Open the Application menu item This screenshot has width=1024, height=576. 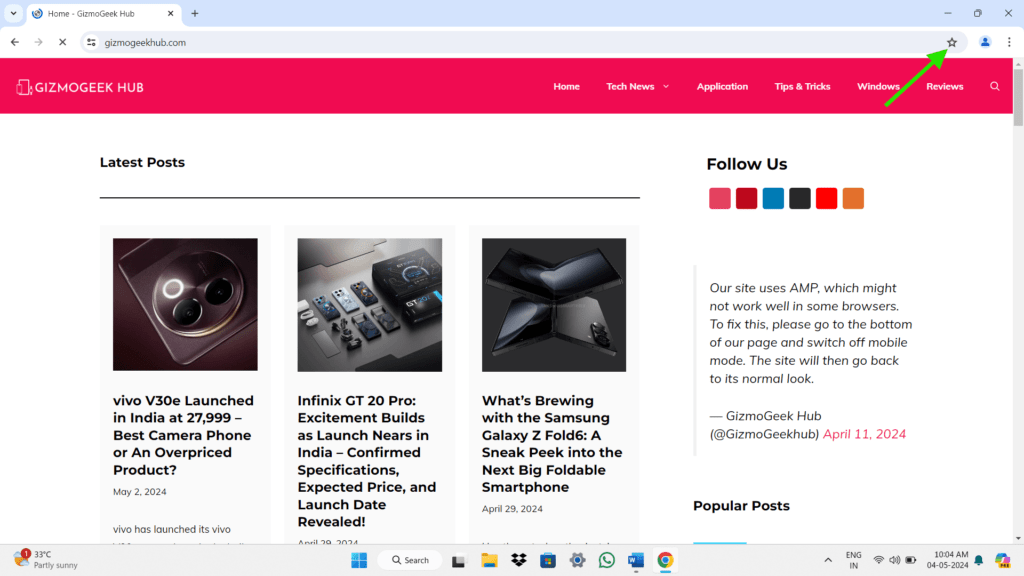coord(722,86)
